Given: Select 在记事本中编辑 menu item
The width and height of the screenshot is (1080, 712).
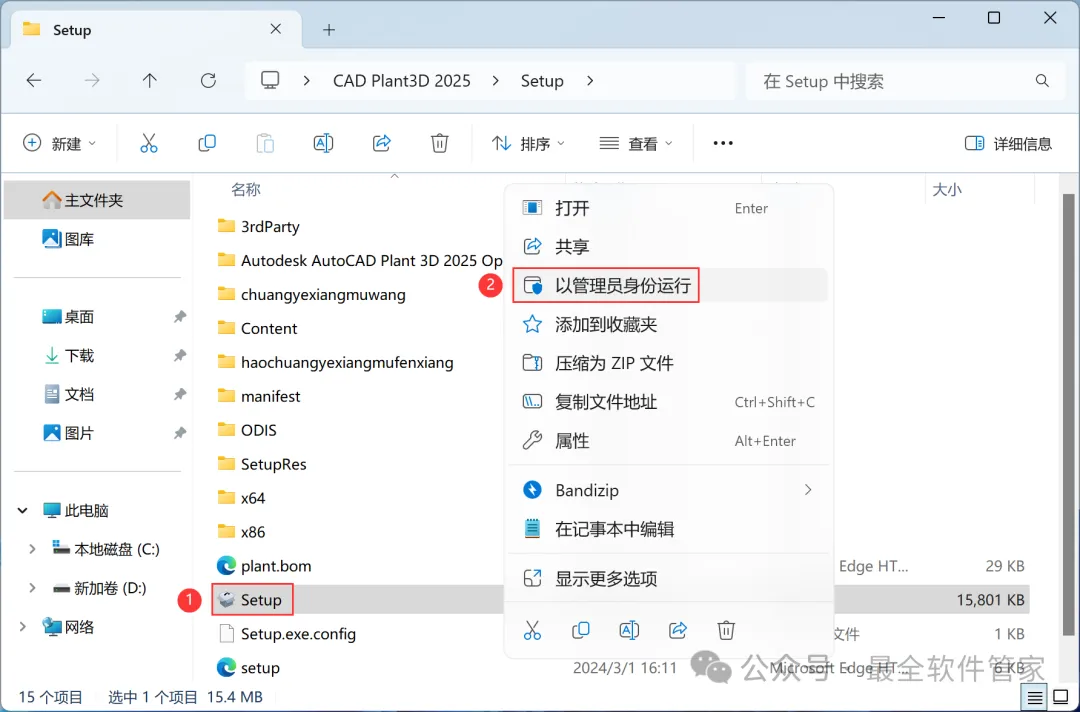Looking at the screenshot, I should tap(668, 529).
